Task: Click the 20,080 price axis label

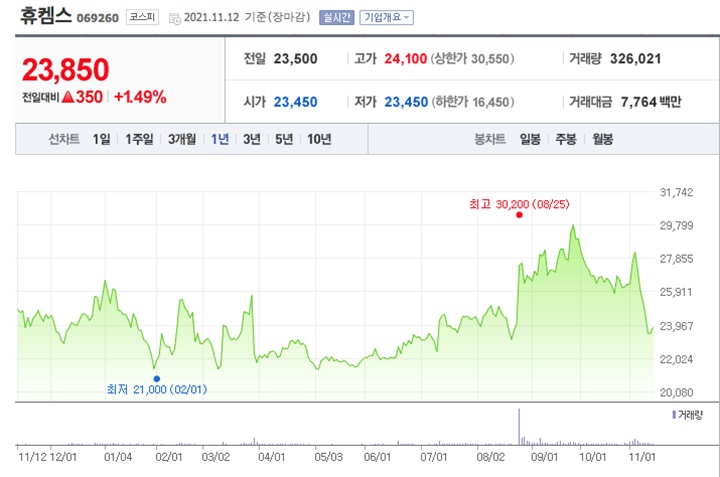Action: click(676, 393)
